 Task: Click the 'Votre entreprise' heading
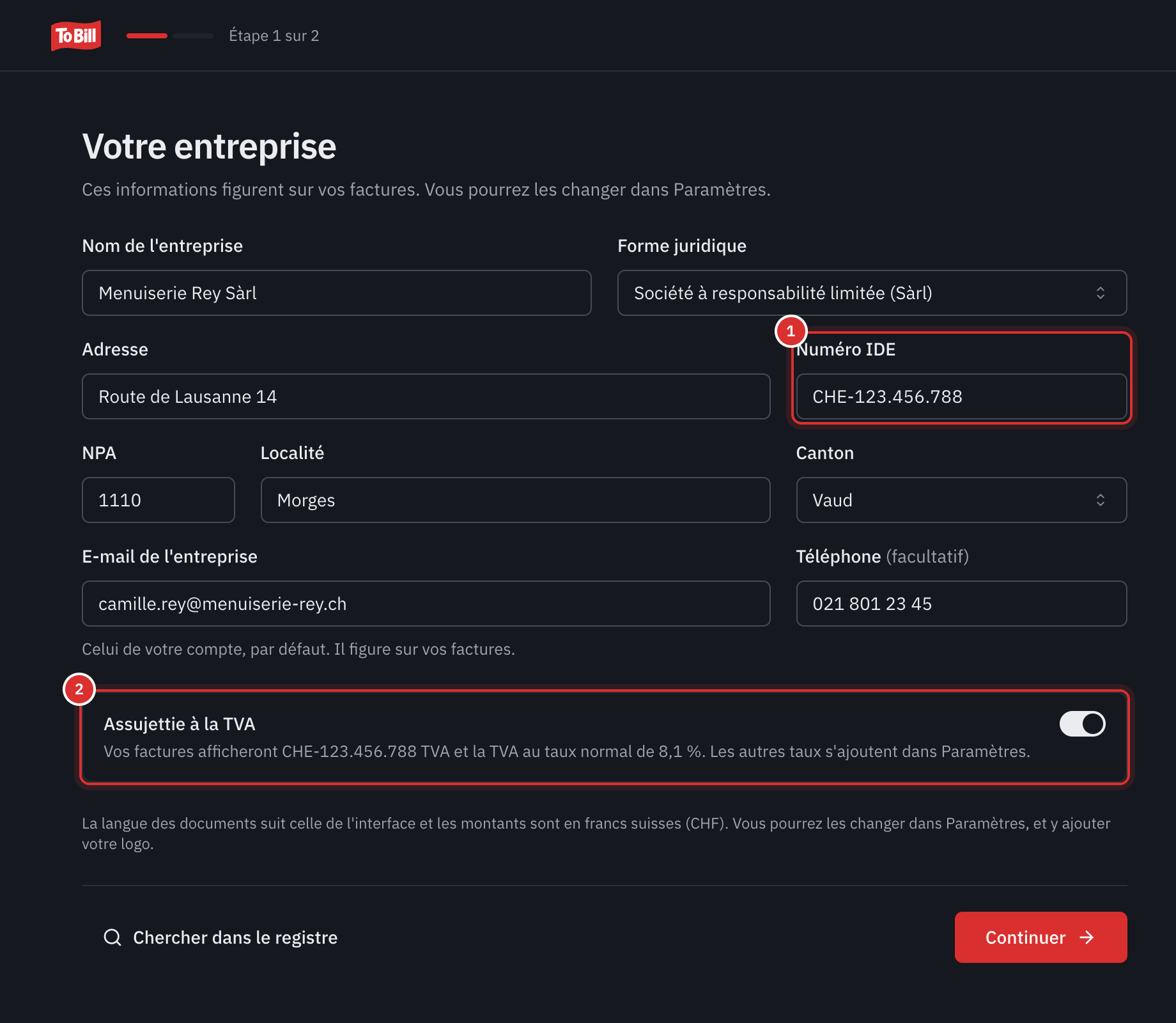click(x=209, y=146)
